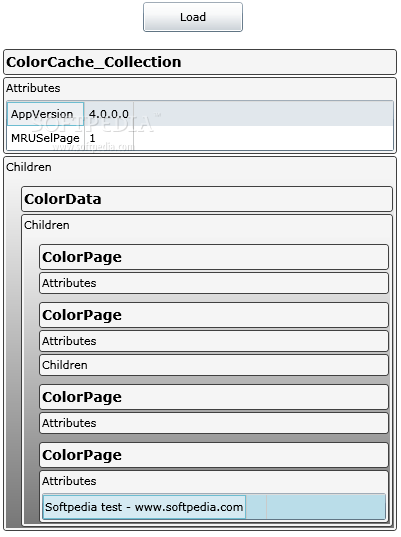
Task: Click Attributes section of second ColorPage
Action: (x=214, y=341)
